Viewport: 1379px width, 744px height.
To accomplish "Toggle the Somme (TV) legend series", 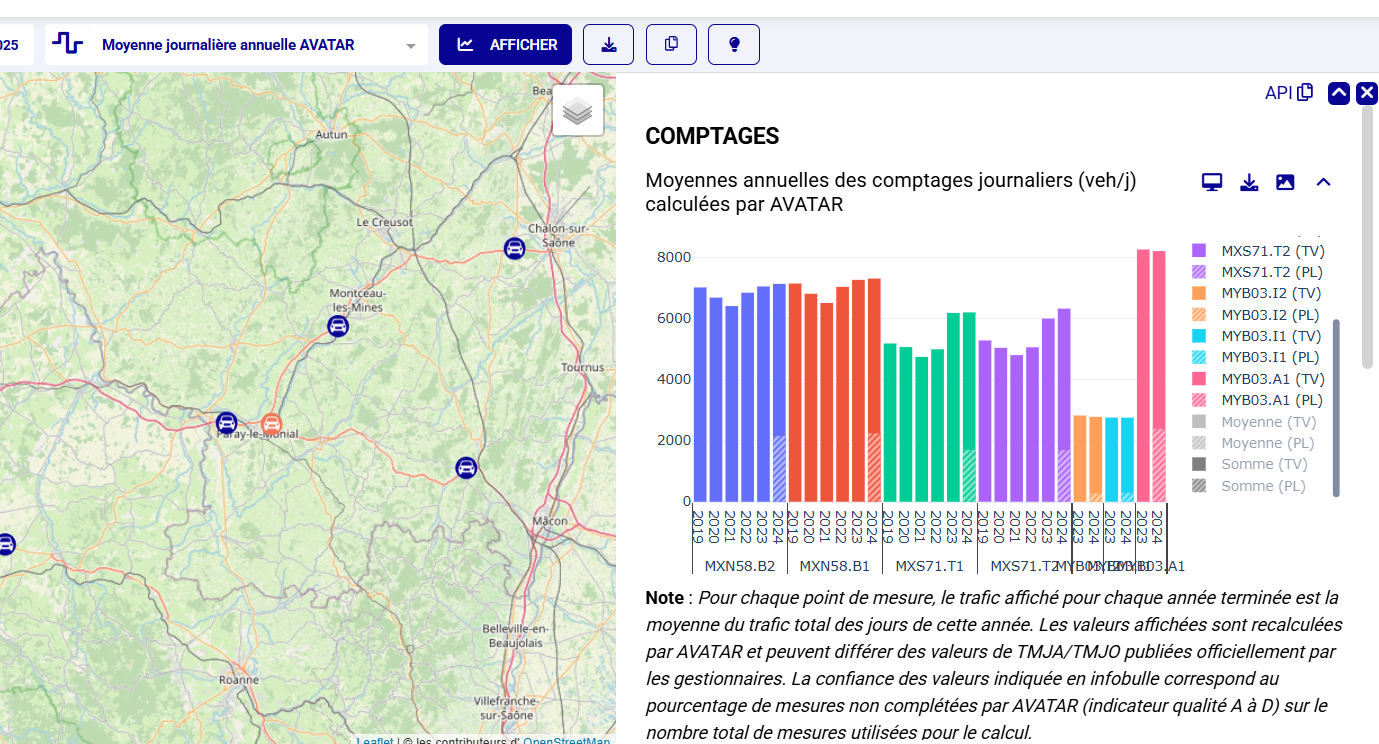I will (1261, 464).
